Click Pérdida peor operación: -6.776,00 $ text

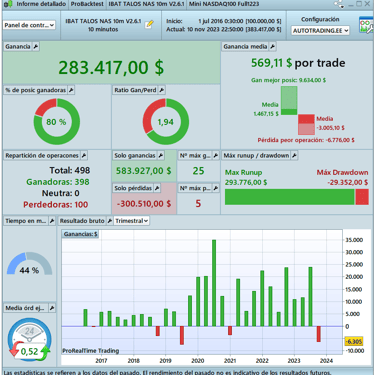pyautogui.click(x=306, y=140)
